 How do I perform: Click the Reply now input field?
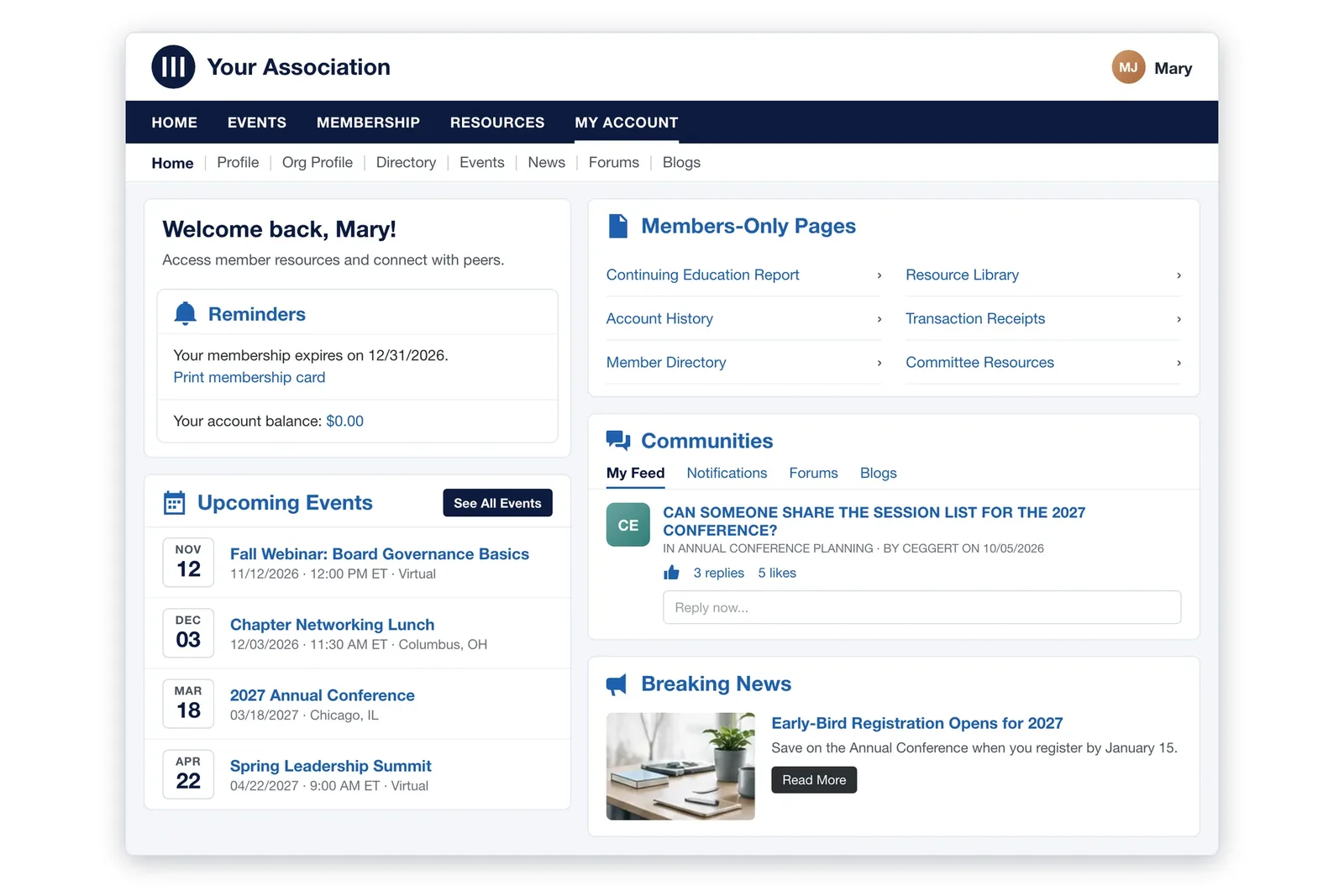921,607
